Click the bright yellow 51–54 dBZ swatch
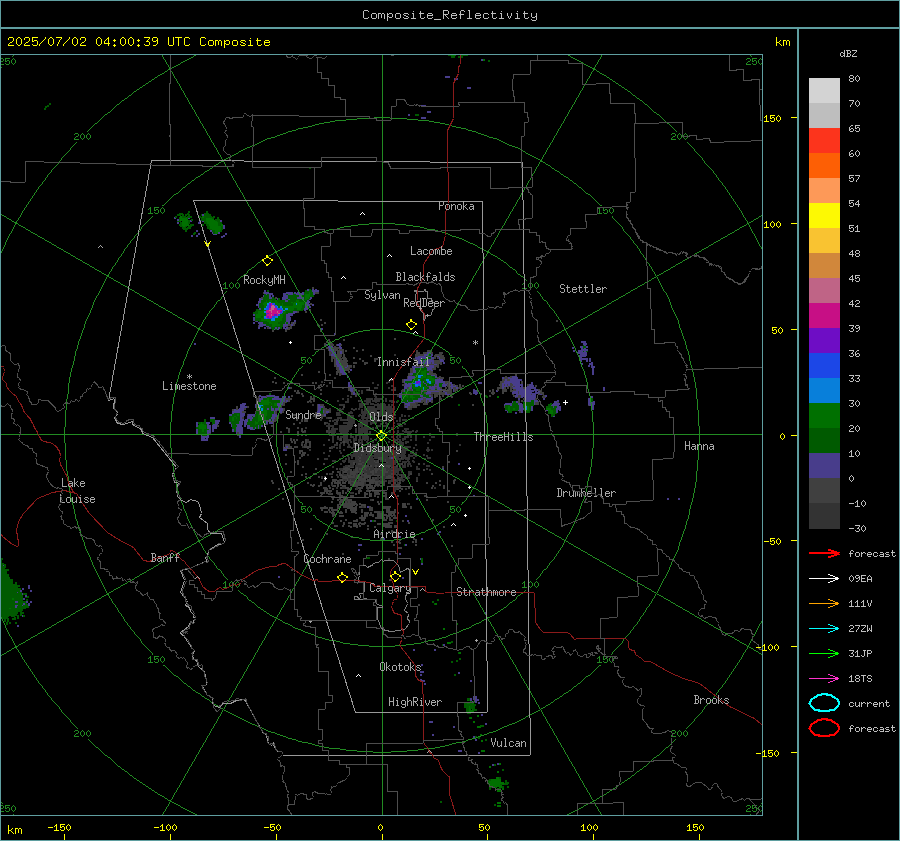900x841 pixels. (x=824, y=216)
